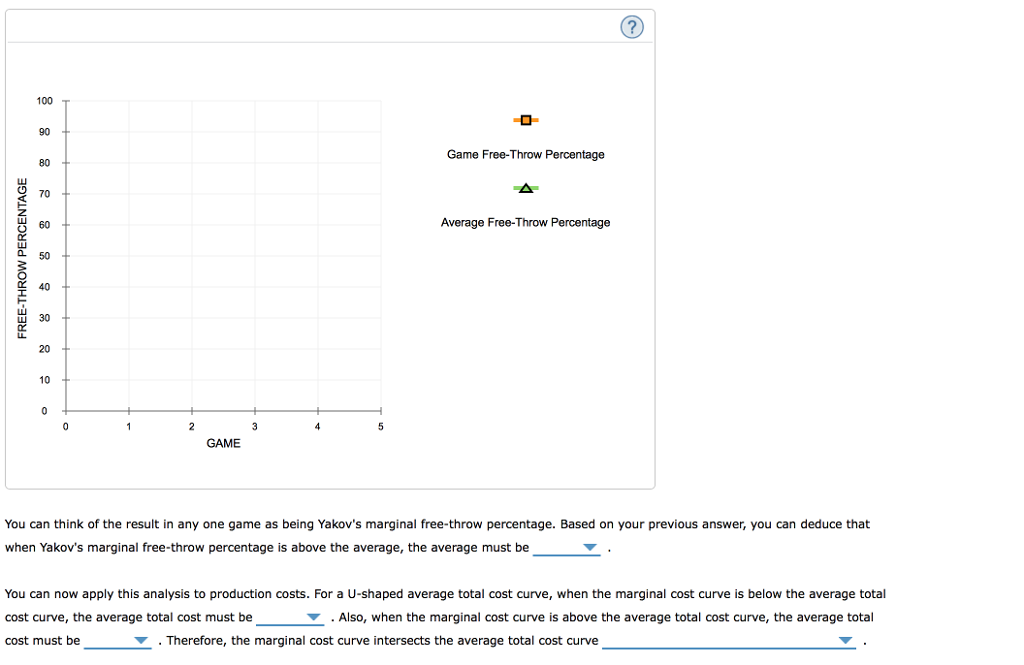
Task: Click the 'Game Free-Throw Percentage' legend label
Action: (526, 155)
